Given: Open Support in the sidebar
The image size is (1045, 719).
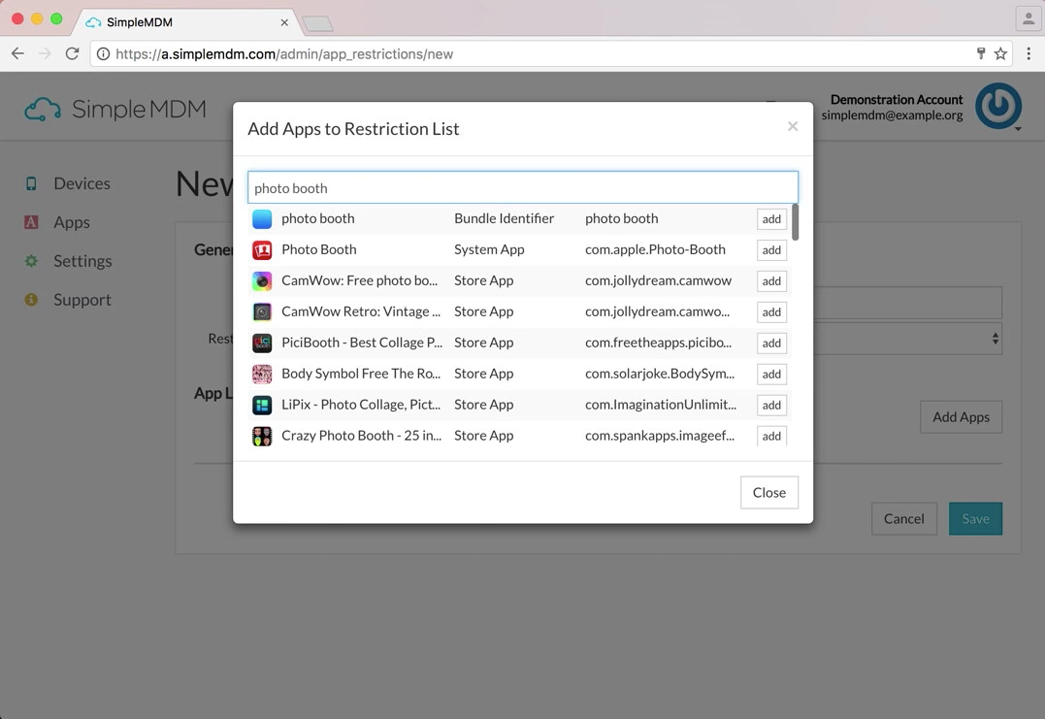Looking at the screenshot, I should (82, 300).
